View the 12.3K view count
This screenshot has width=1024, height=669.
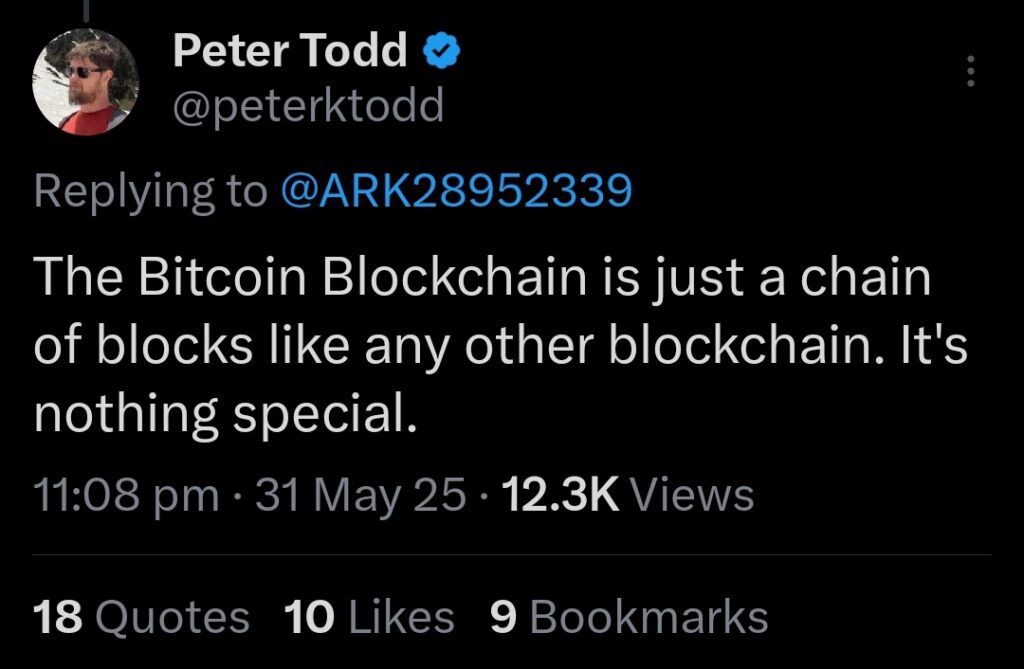point(560,495)
